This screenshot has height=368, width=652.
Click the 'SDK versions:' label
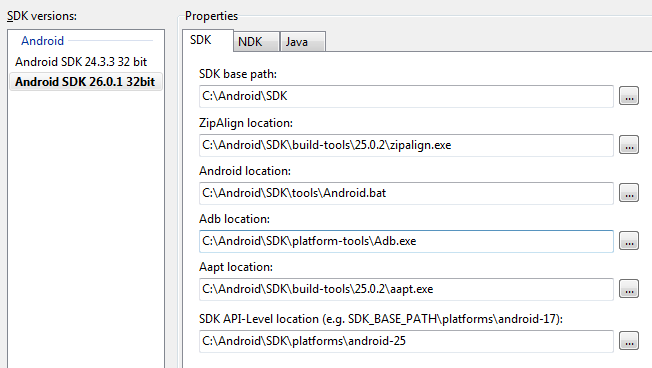click(x=42, y=16)
